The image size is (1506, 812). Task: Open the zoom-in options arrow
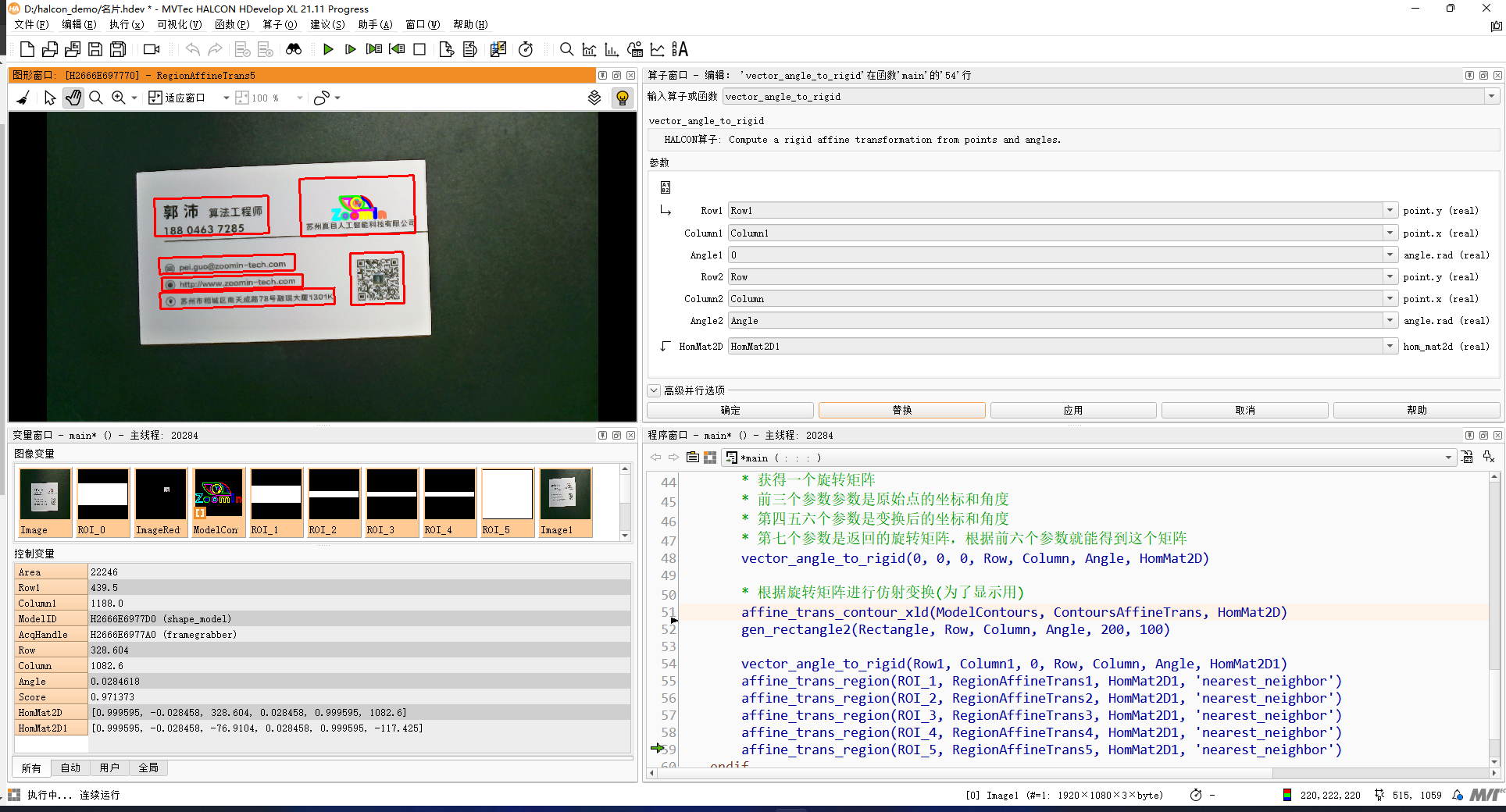tap(134, 98)
